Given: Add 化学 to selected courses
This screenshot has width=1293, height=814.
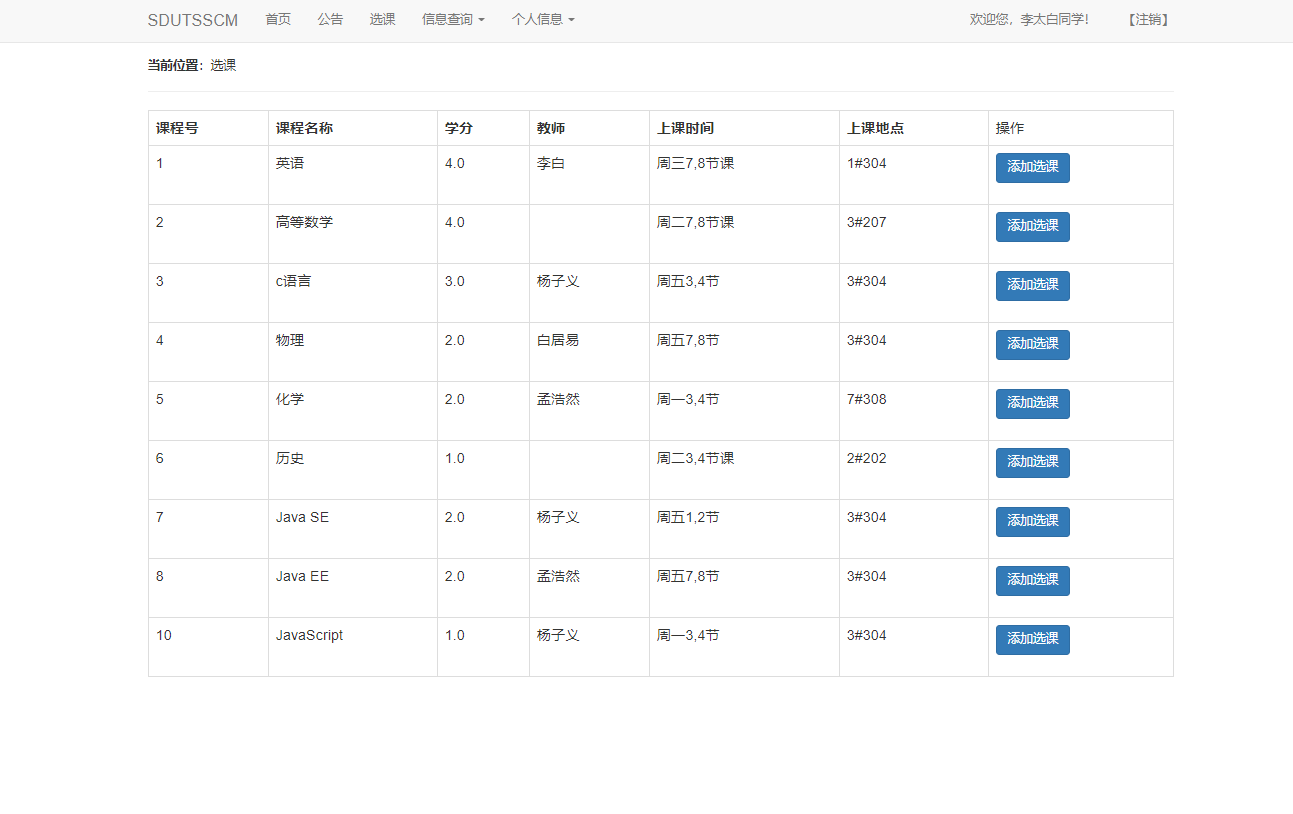Looking at the screenshot, I should [1032, 403].
